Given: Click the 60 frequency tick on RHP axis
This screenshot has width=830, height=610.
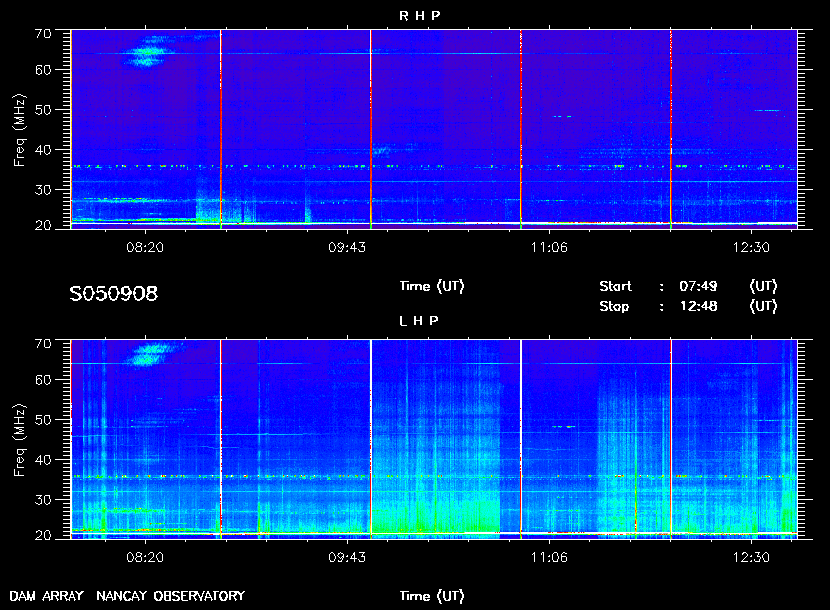Looking at the screenshot, I should tap(43, 70).
